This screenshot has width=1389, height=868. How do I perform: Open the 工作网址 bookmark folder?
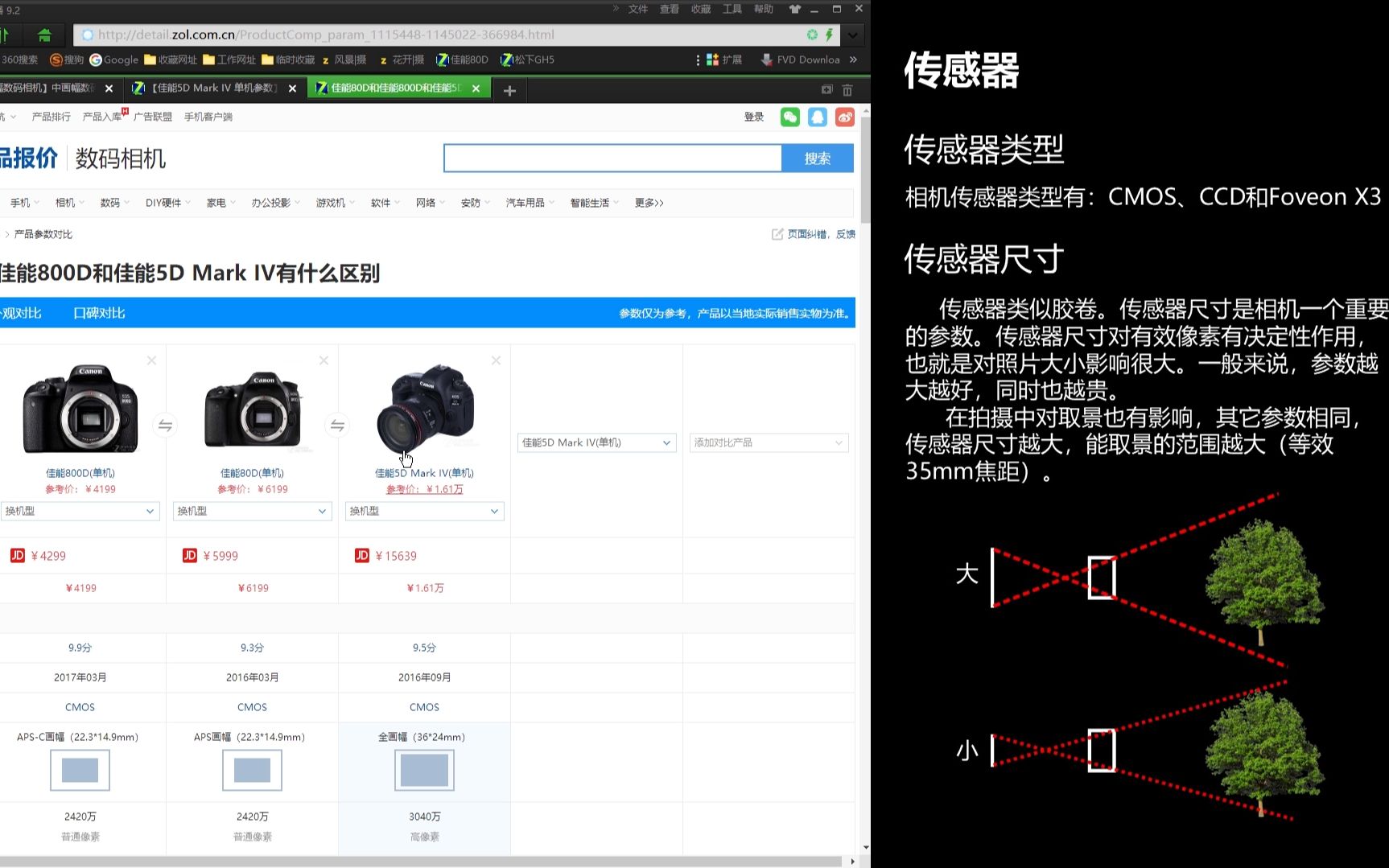click(229, 60)
